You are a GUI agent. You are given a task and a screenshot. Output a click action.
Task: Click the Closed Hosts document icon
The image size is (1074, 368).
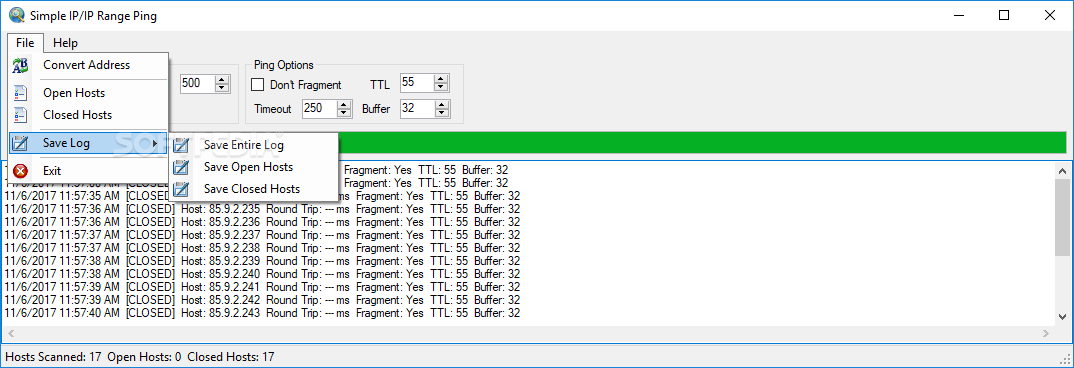(21, 115)
